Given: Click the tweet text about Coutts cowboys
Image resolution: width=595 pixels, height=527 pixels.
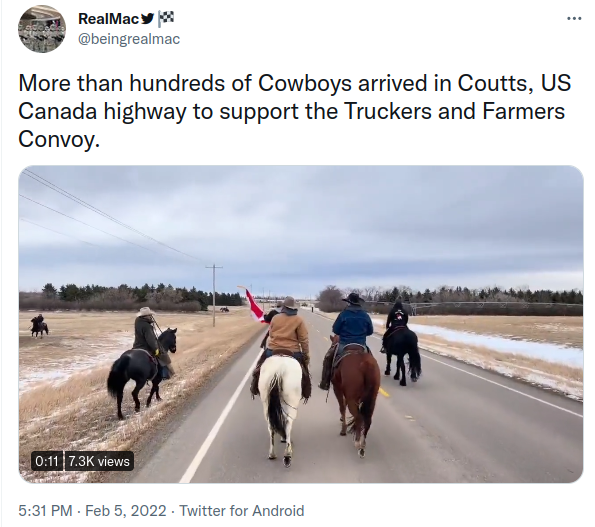Looking at the screenshot, I should (x=294, y=111).
